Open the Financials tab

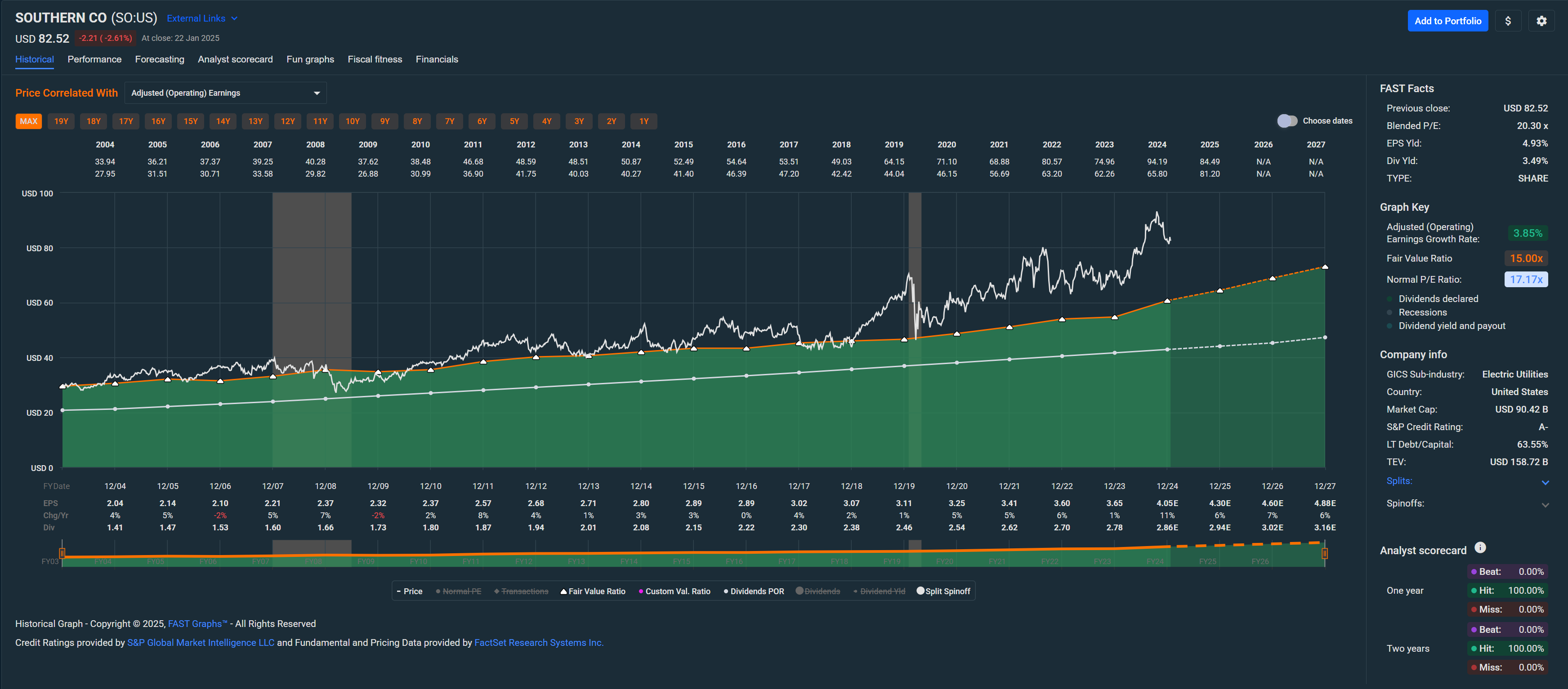[437, 59]
